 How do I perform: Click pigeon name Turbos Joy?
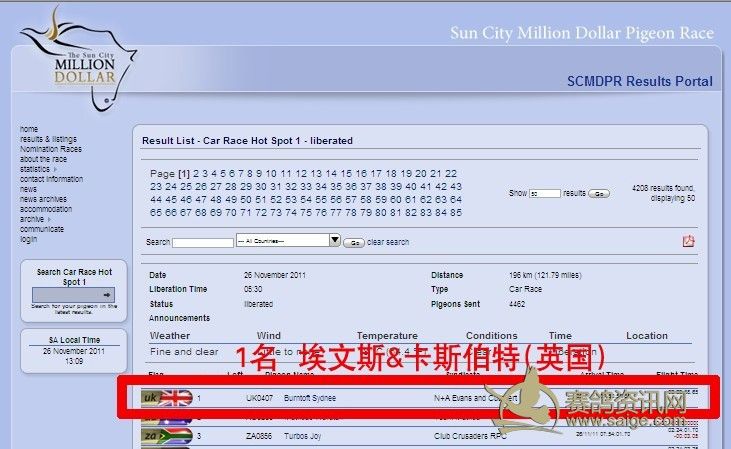click(303, 436)
